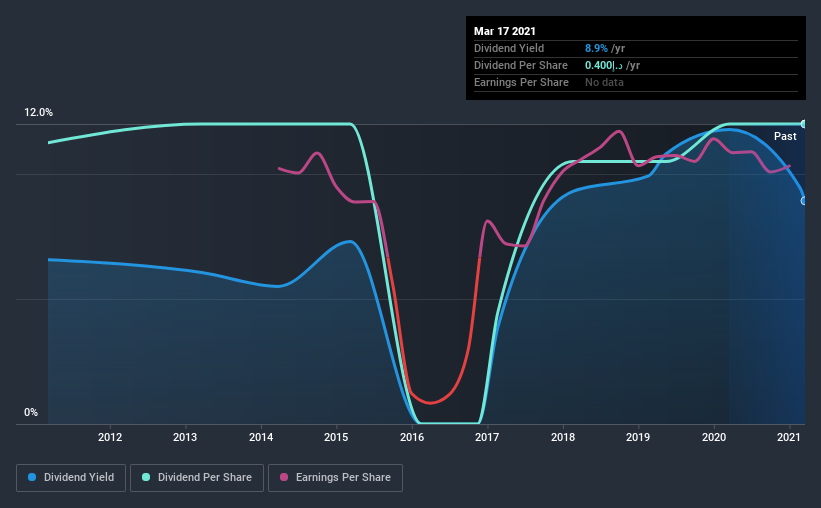Click the 2020 x-axis label

point(714,437)
